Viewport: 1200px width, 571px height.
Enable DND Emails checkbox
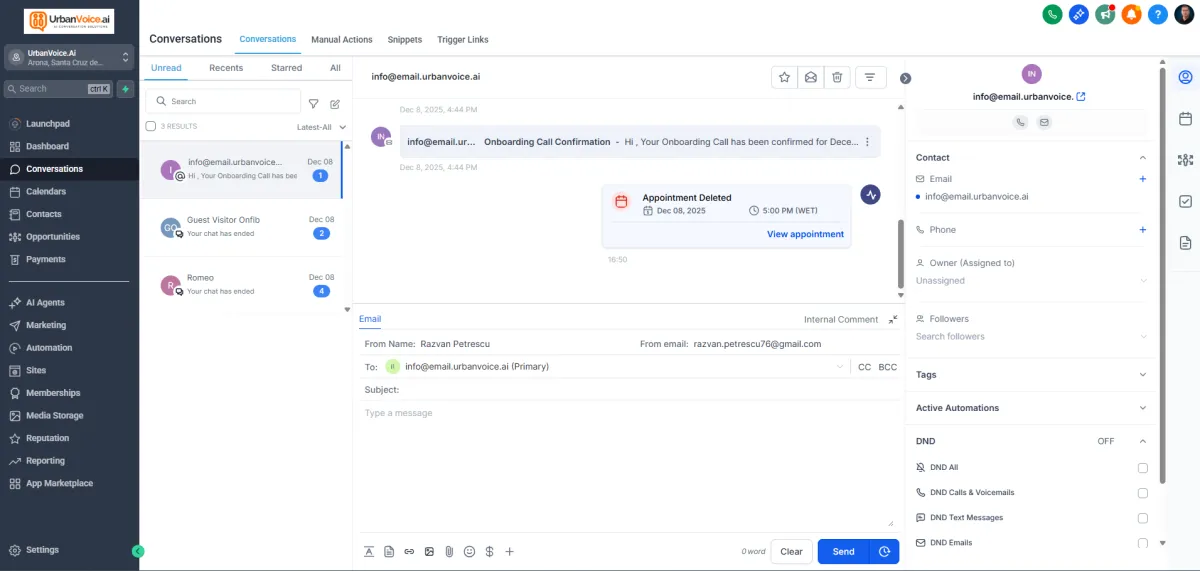(1142, 543)
